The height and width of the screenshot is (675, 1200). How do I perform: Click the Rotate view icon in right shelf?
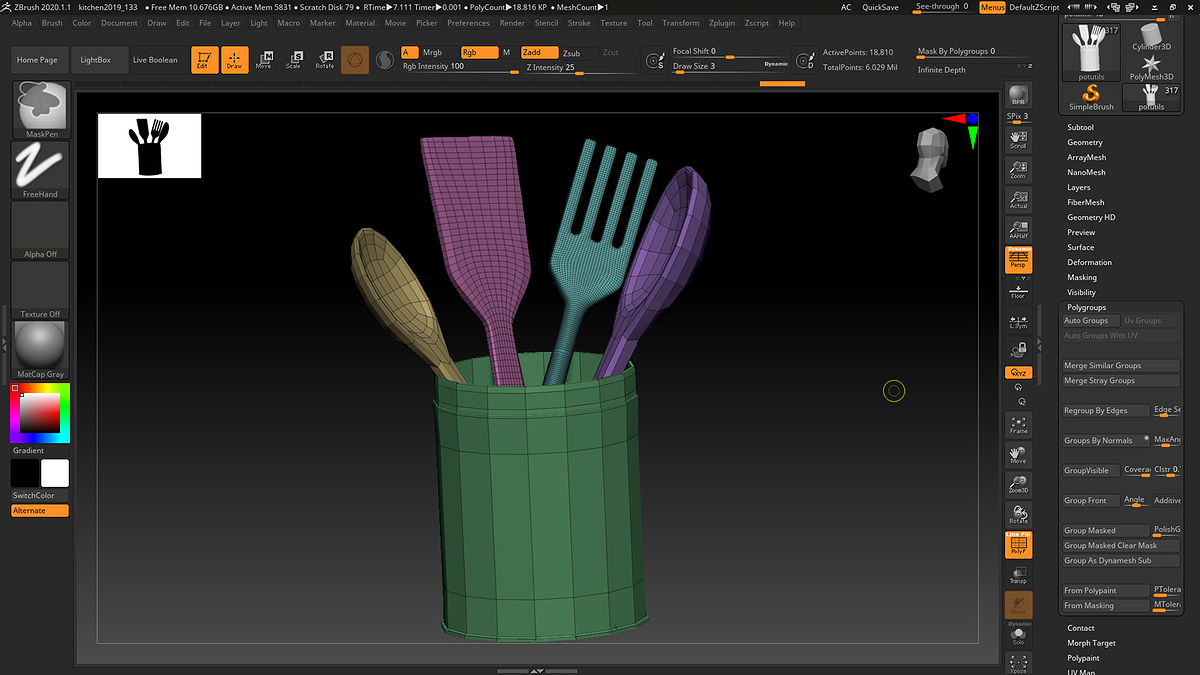coord(1018,514)
